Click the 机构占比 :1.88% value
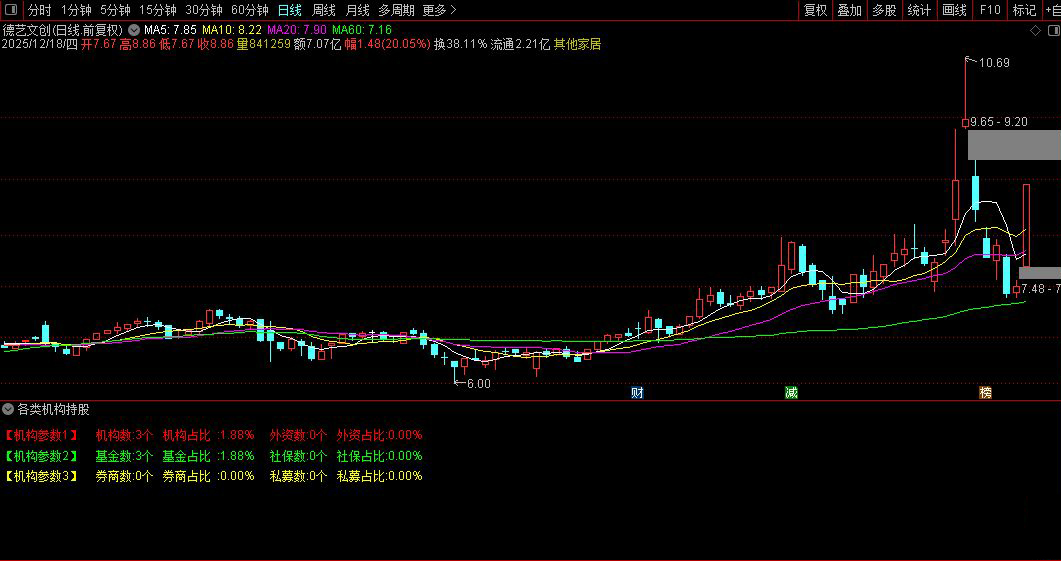Viewport: 1061px width, 561px height. pos(208,435)
